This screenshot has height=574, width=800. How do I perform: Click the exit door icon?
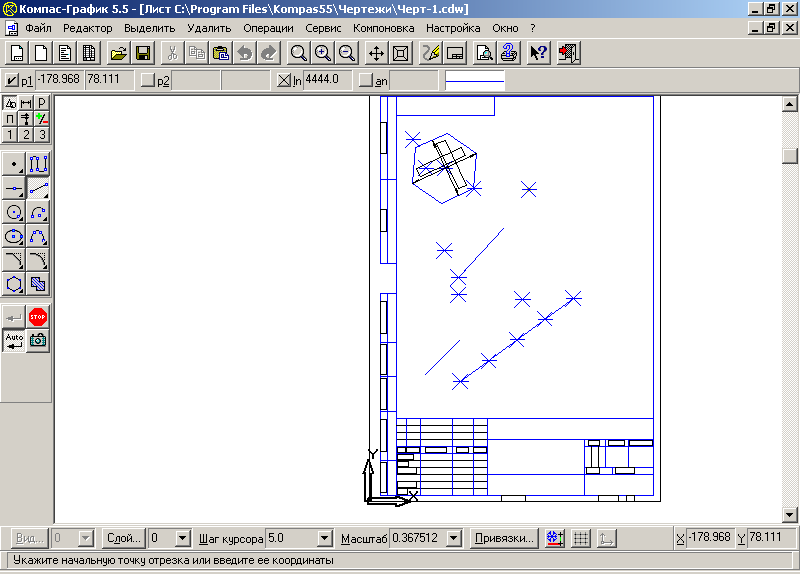[x=568, y=53]
